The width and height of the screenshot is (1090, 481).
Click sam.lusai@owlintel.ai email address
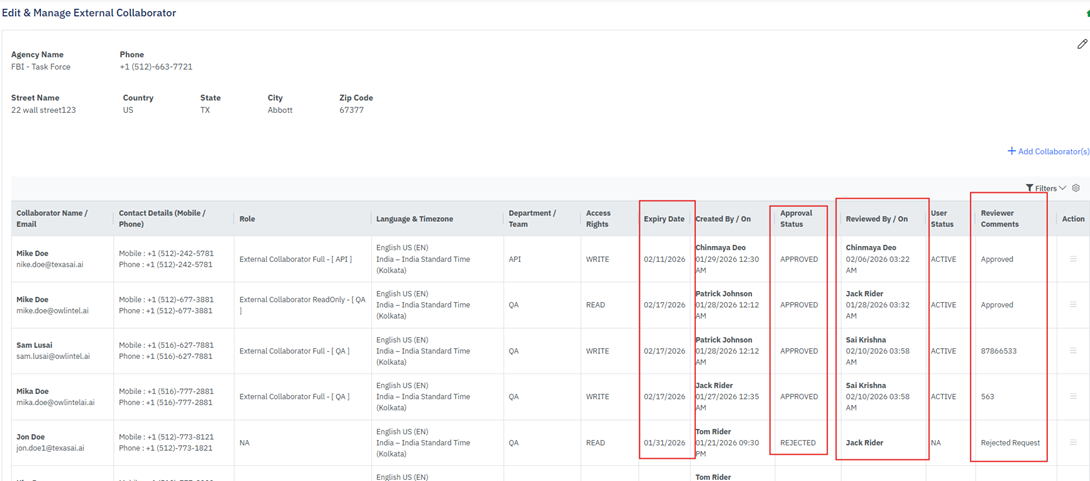pyautogui.click(x=53, y=357)
